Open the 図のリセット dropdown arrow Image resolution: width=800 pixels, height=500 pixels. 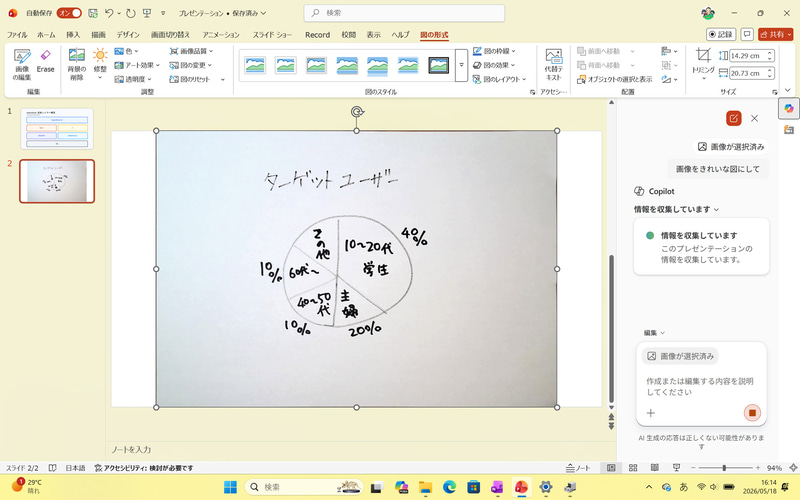(223, 80)
